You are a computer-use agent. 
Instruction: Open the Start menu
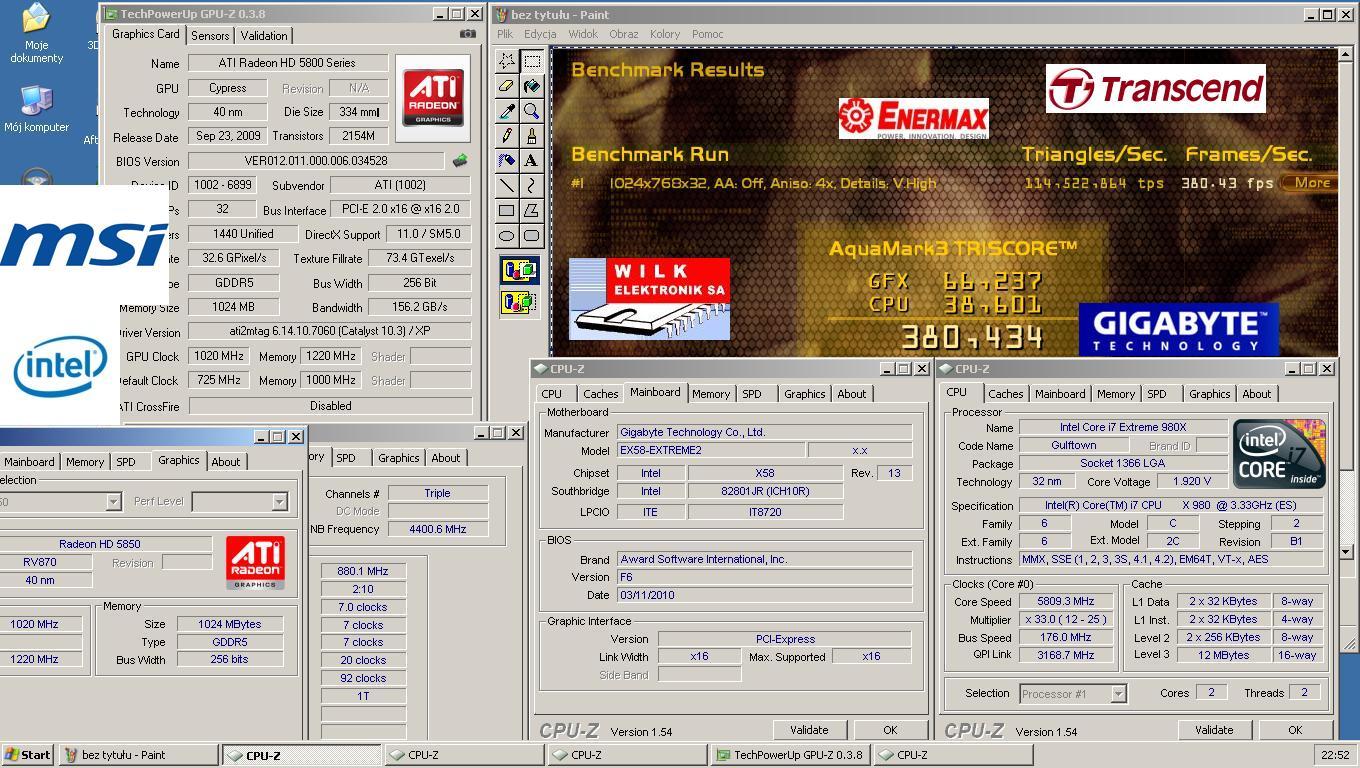click(28, 755)
